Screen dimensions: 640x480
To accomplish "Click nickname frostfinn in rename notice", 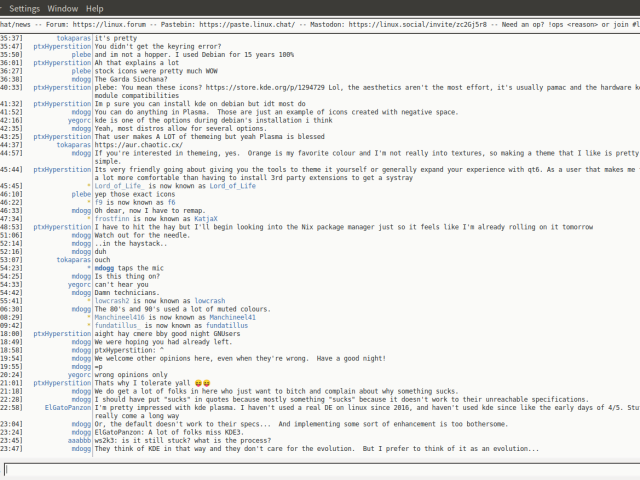I will pyautogui.click(x=112, y=219).
